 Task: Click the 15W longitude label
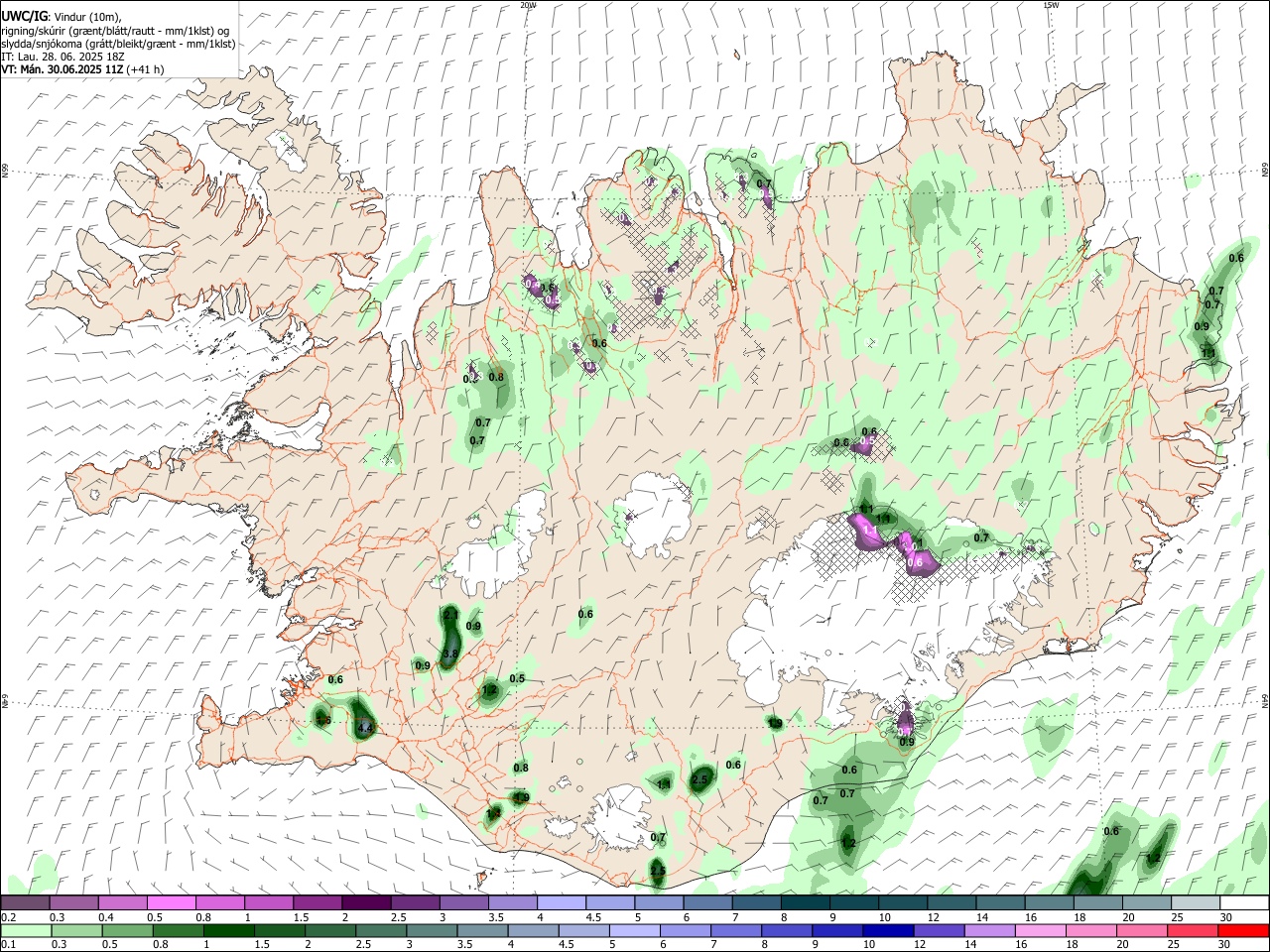pos(1050,5)
